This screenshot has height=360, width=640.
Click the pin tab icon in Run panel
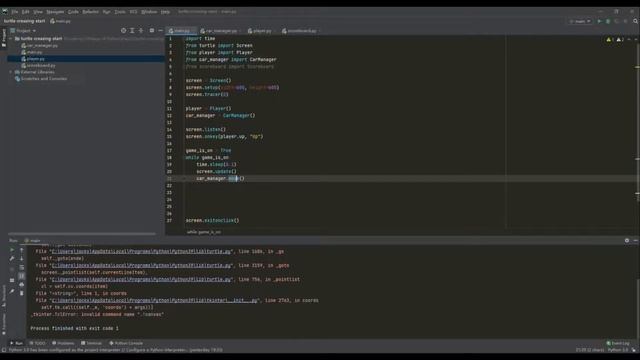coord(12,291)
